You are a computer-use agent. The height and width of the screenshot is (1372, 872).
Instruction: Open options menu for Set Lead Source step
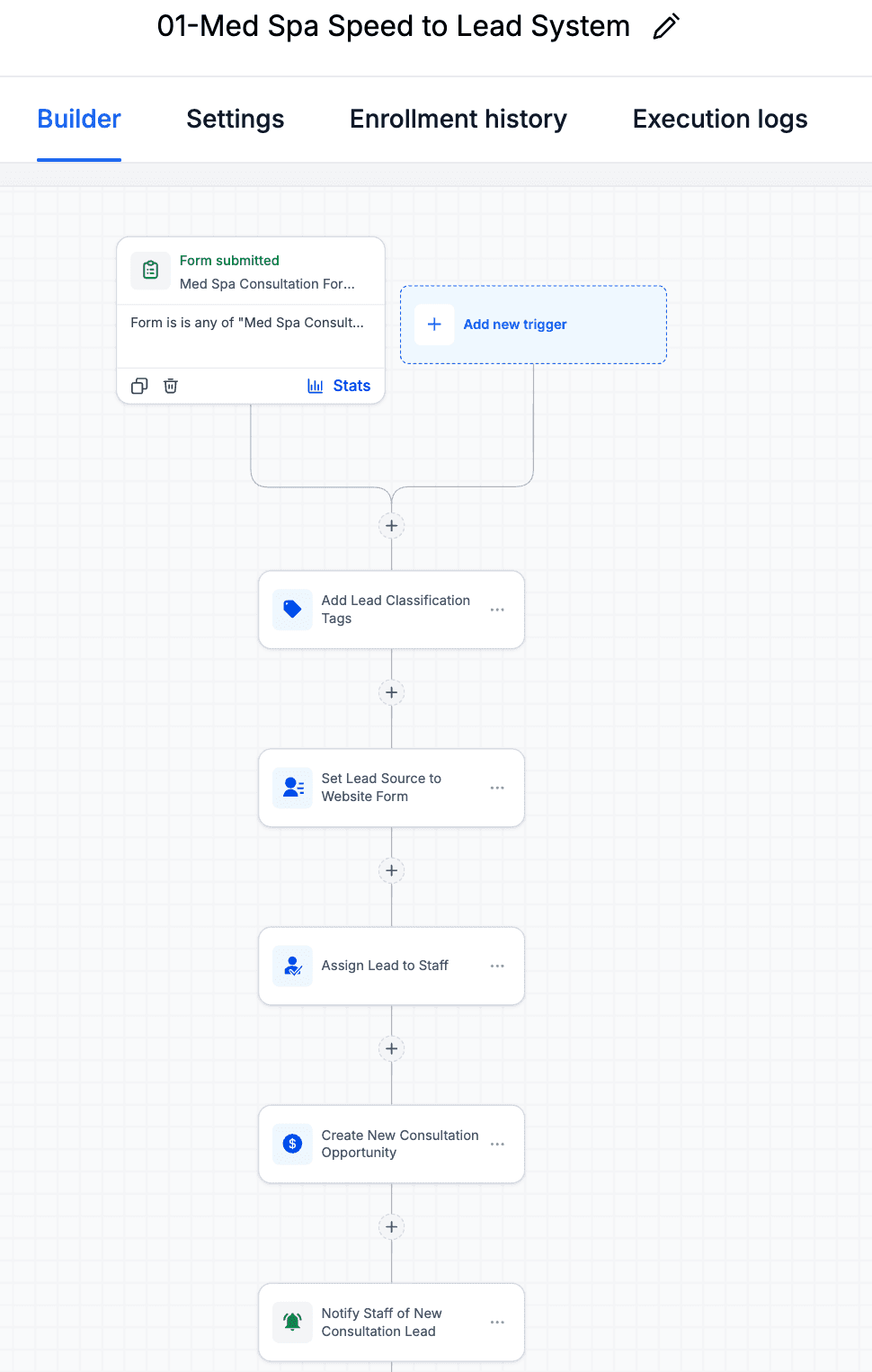(497, 788)
